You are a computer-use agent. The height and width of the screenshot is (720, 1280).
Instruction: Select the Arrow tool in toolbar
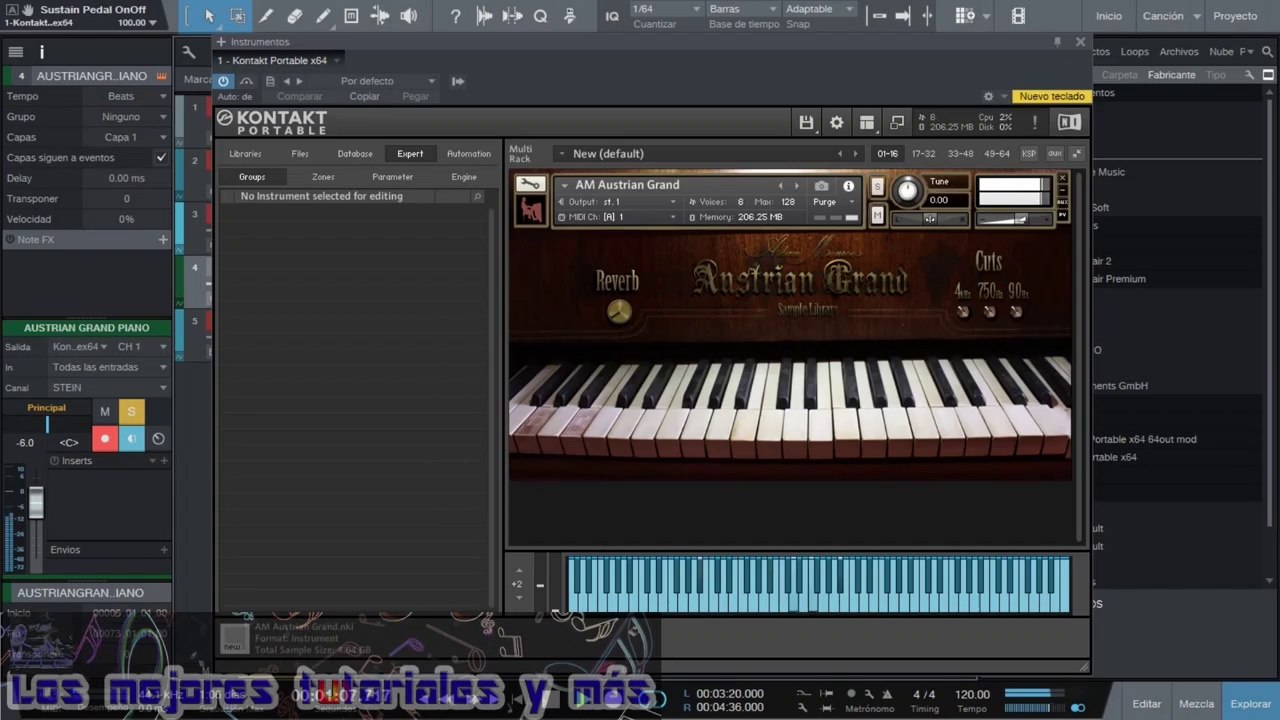[209, 16]
